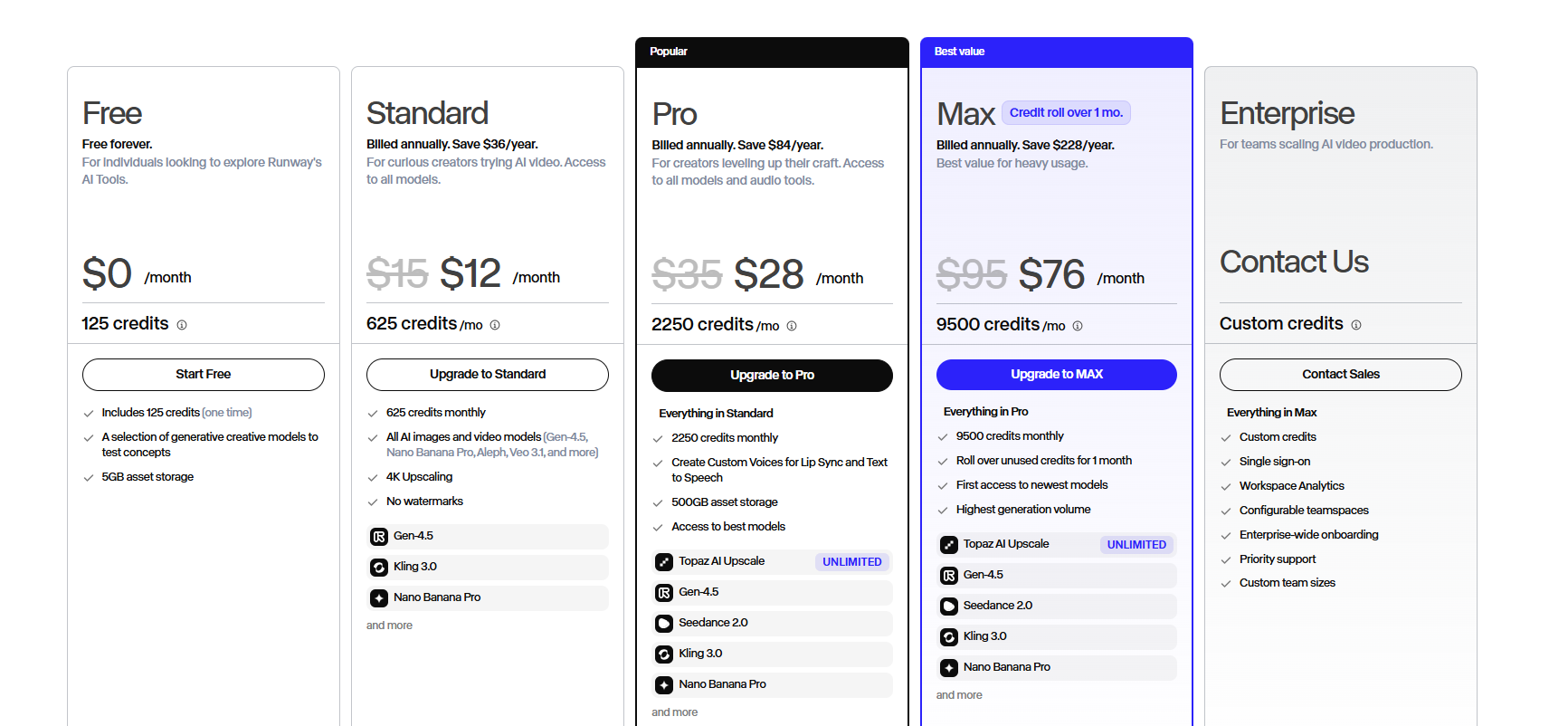Click Seedance 2.0 icon in Max plan
Screen dimensions: 1568x726
949,607
